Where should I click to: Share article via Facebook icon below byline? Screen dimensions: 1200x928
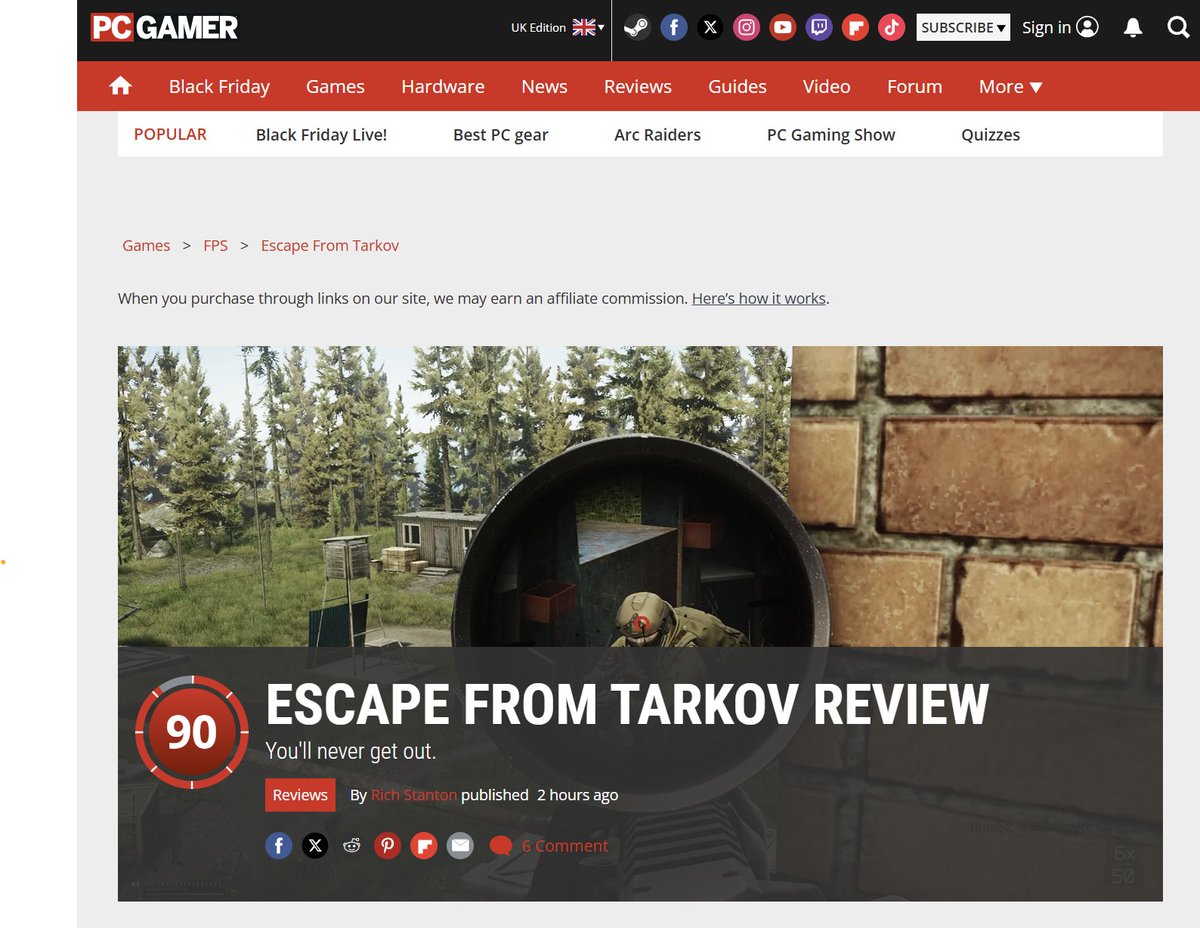point(279,846)
